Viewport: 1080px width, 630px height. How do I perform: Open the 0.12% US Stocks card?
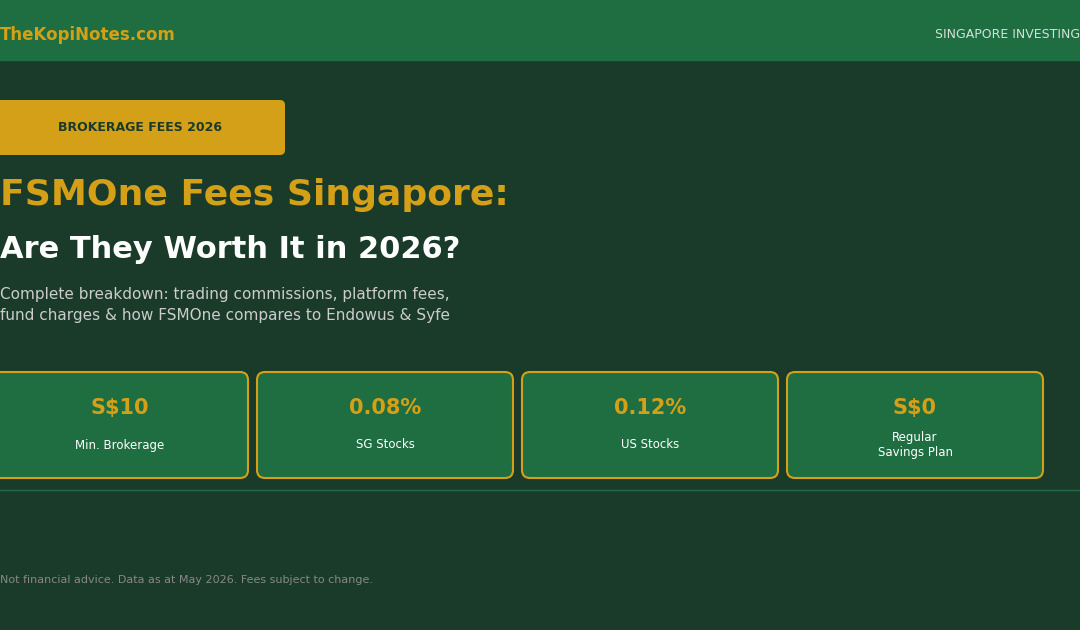(x=650, y=425)
